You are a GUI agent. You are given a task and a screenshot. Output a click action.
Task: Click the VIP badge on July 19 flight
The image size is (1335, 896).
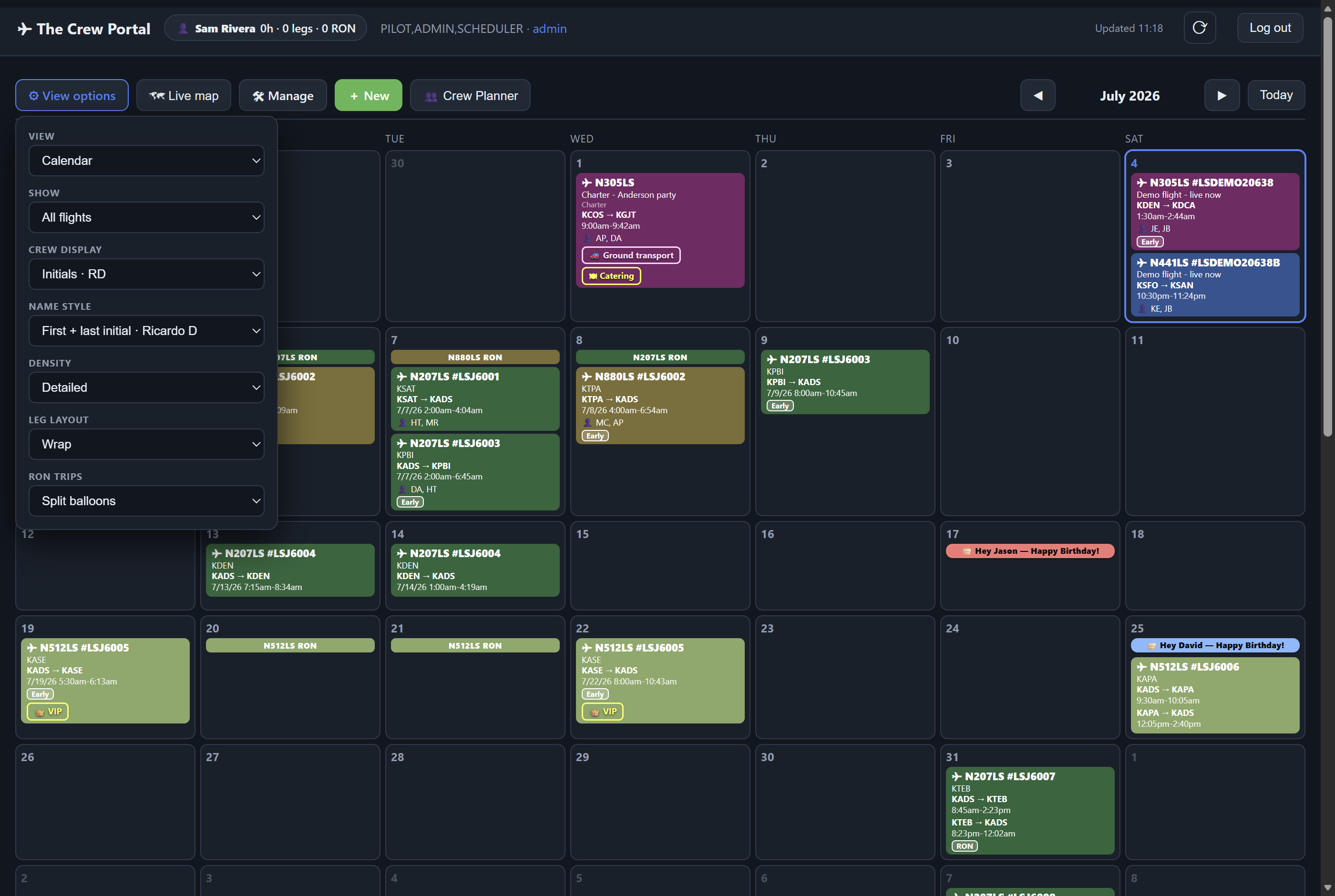47,712
